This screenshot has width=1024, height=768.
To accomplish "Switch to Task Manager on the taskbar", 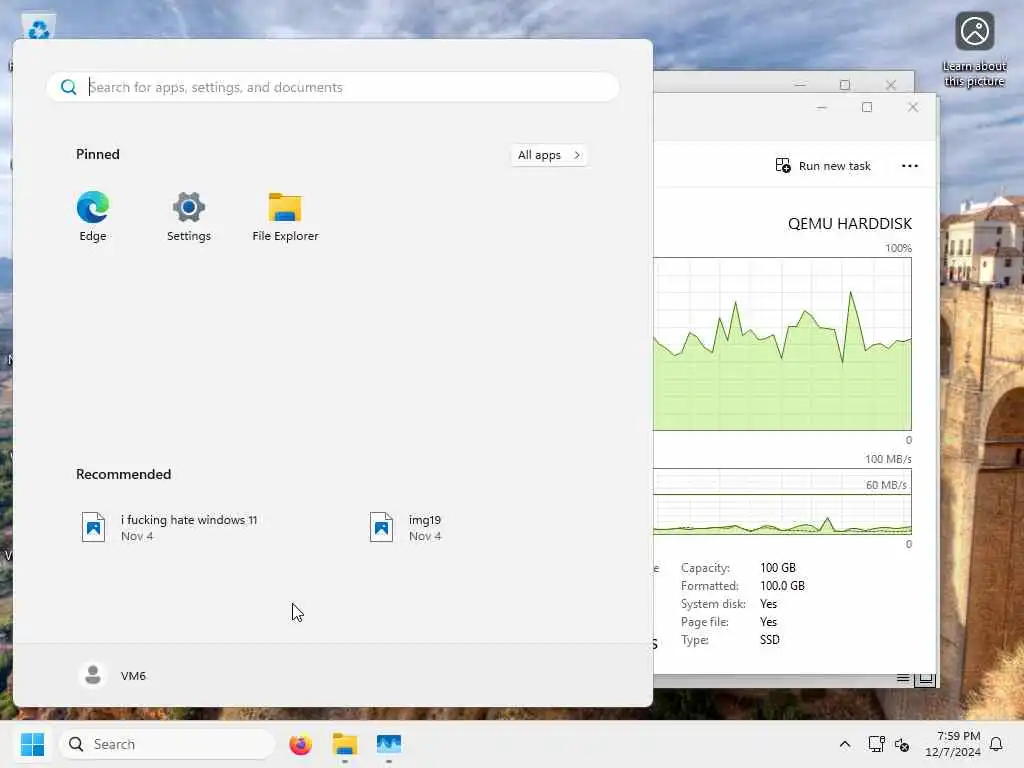I will coord(389,744).
